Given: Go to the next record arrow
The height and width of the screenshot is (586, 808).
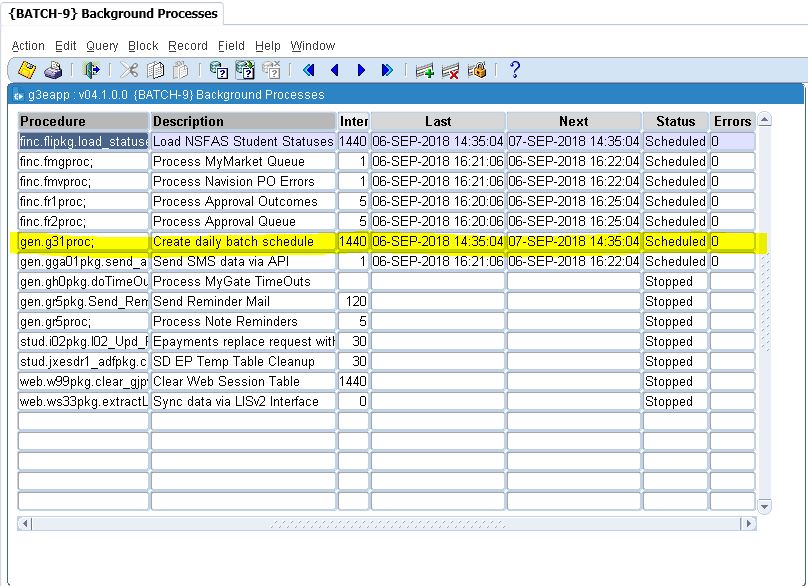Looking at the screenshot, I should point(361,70).
